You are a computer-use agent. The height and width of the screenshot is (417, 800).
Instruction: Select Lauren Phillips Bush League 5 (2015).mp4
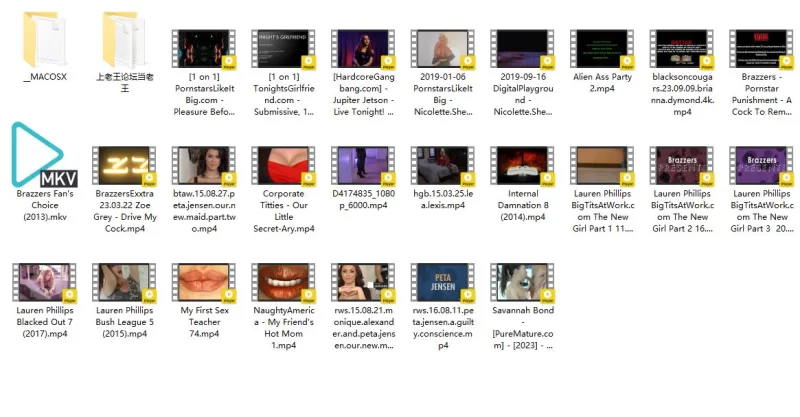[x=124, y=283]
